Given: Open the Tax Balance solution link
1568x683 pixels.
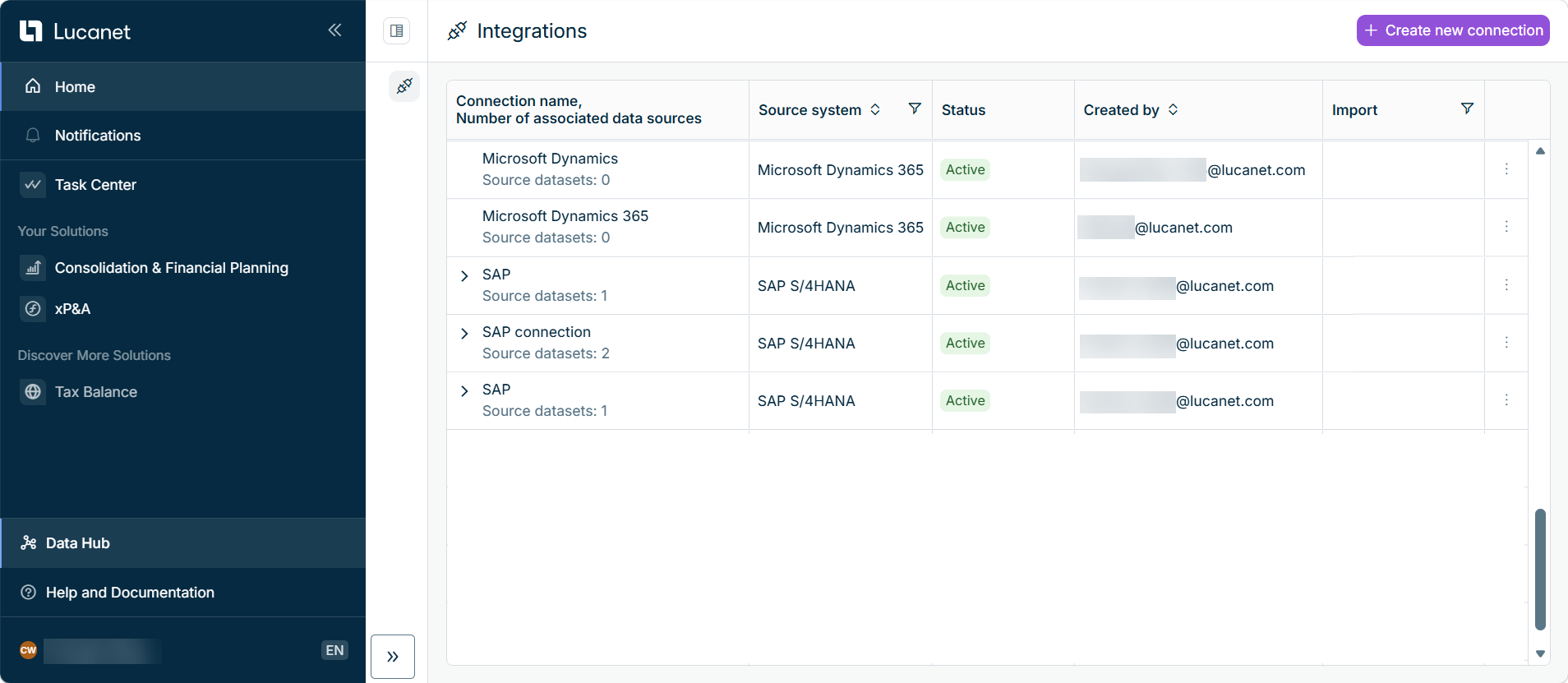Looking at the screenshot, I should click(x=183, y=392).
